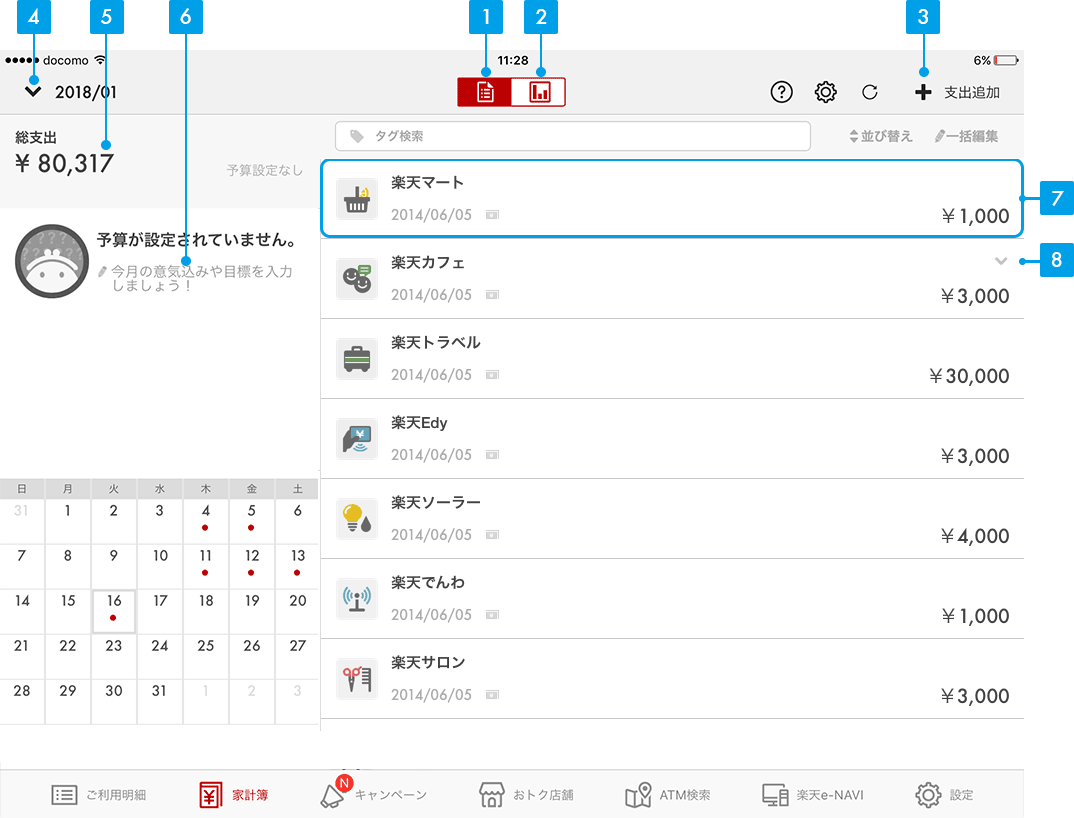Select the 楽天トラベル suitcase icon

point(357,359)
